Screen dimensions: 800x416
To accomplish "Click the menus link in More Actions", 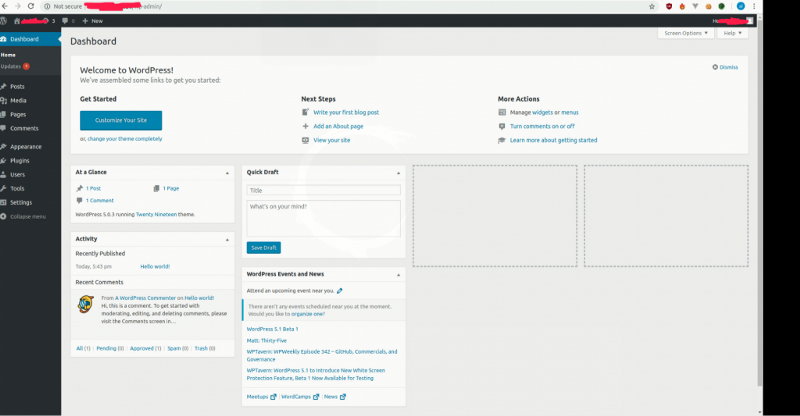I will tap(570, 112).
